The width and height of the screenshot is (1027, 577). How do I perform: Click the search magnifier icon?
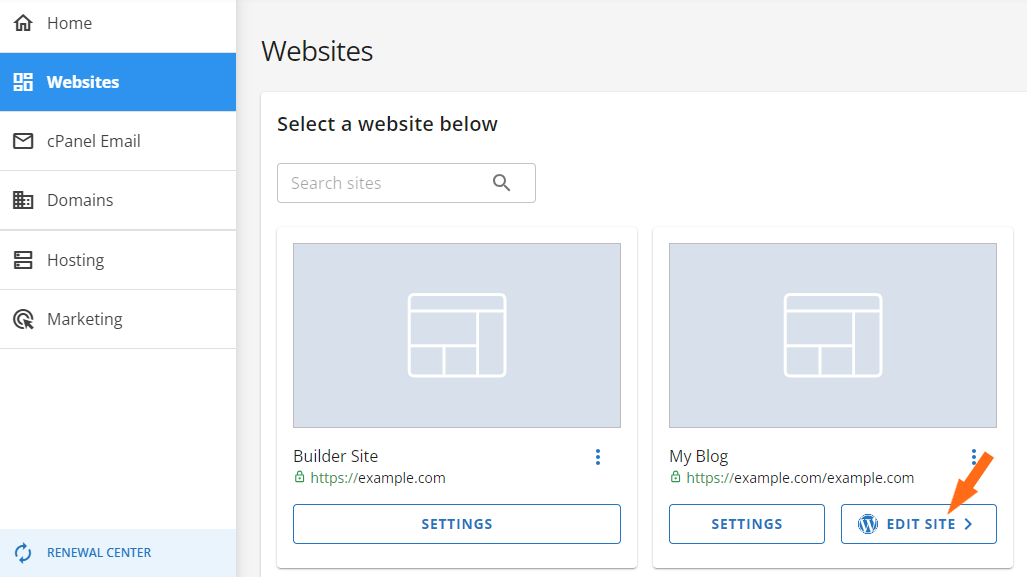[501, 182]
